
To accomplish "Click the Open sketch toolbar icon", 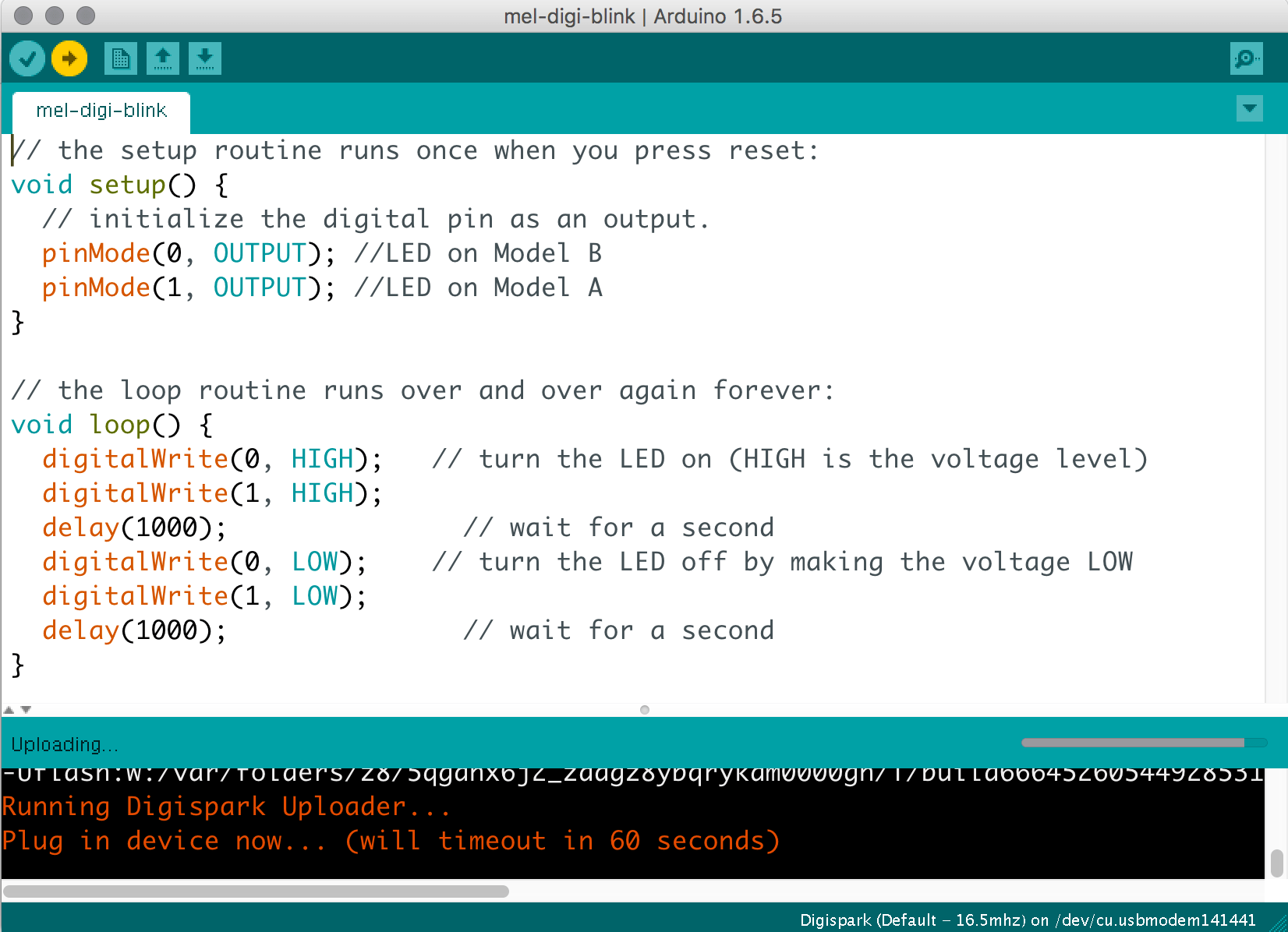I will pos(163,58).
